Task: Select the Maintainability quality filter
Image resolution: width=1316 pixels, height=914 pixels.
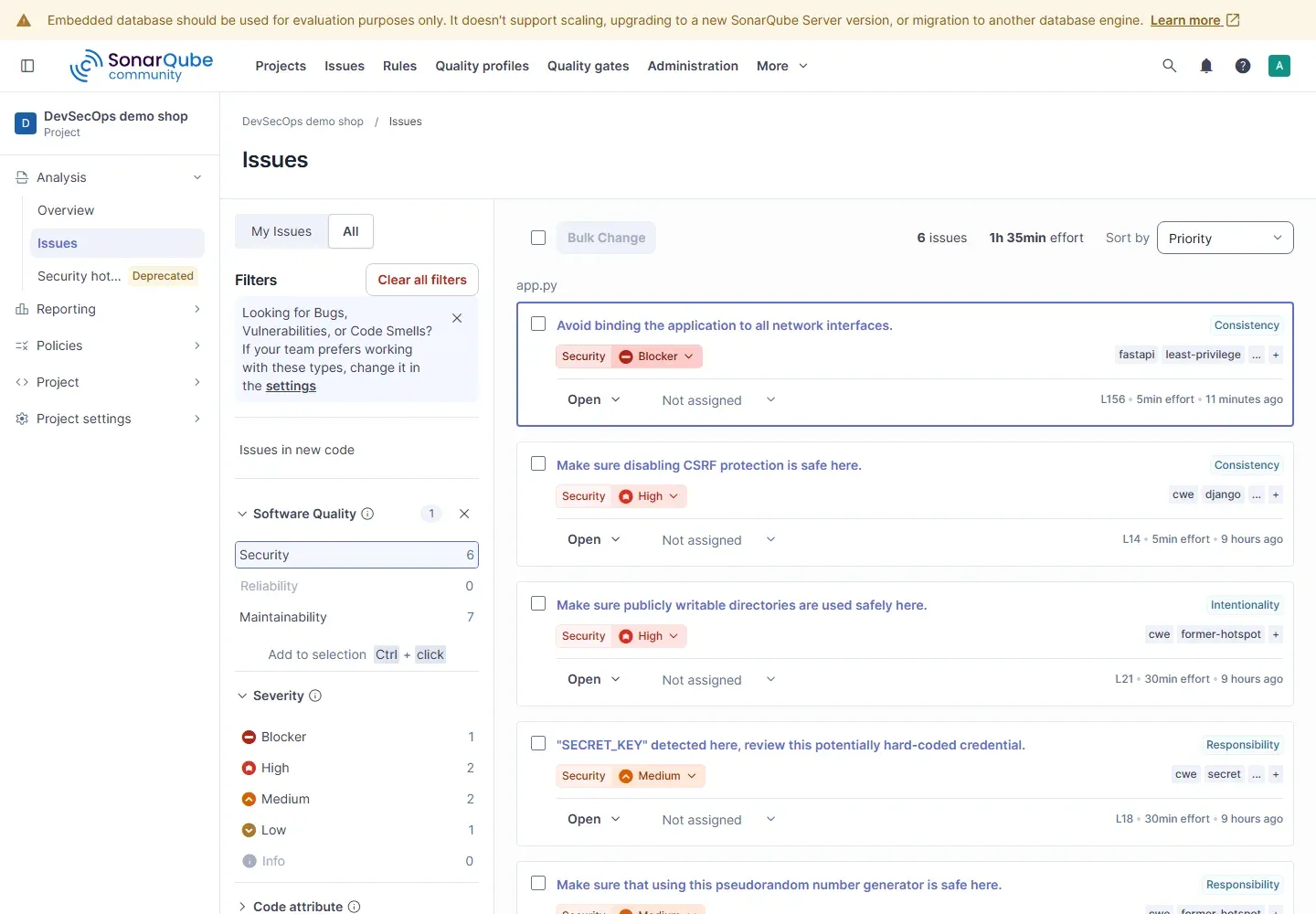Action: (356, 617)
